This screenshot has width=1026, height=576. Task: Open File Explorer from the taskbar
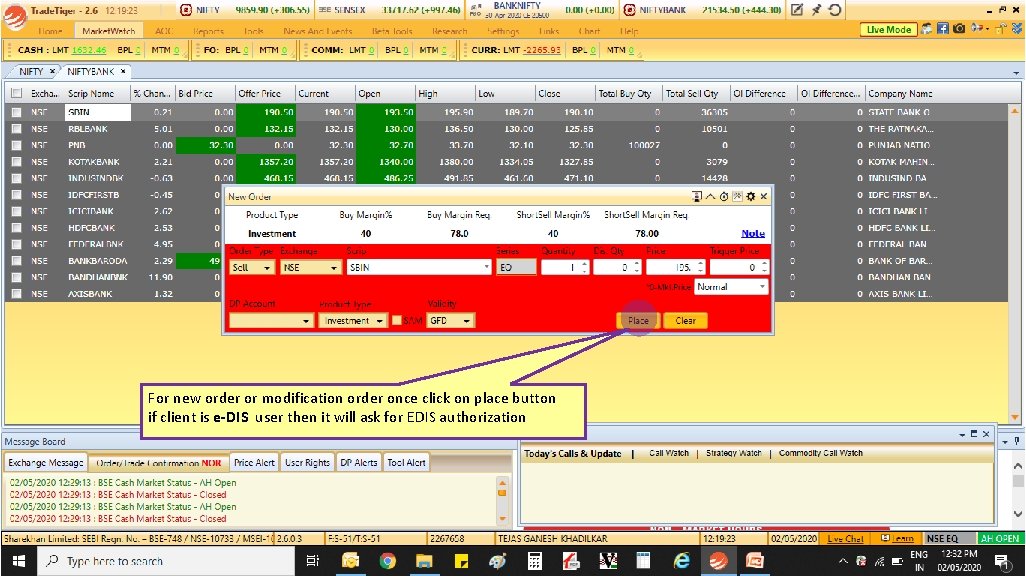tap(424, 561)
